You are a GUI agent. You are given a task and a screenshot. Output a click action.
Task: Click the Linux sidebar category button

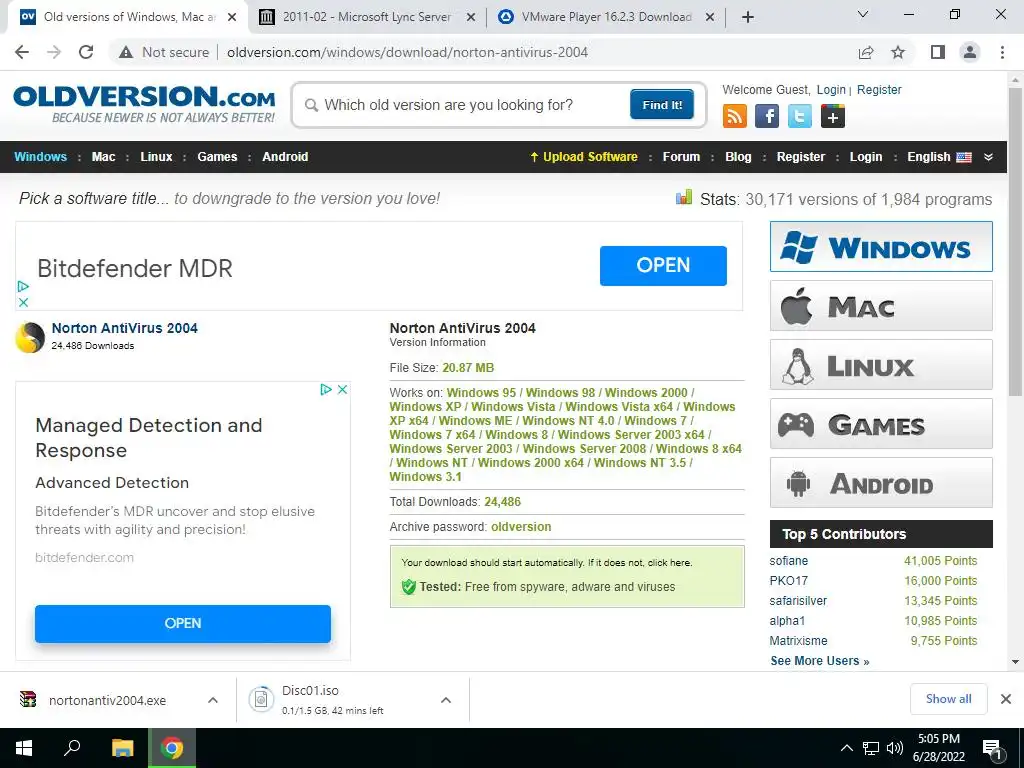(x=881, y=364)
